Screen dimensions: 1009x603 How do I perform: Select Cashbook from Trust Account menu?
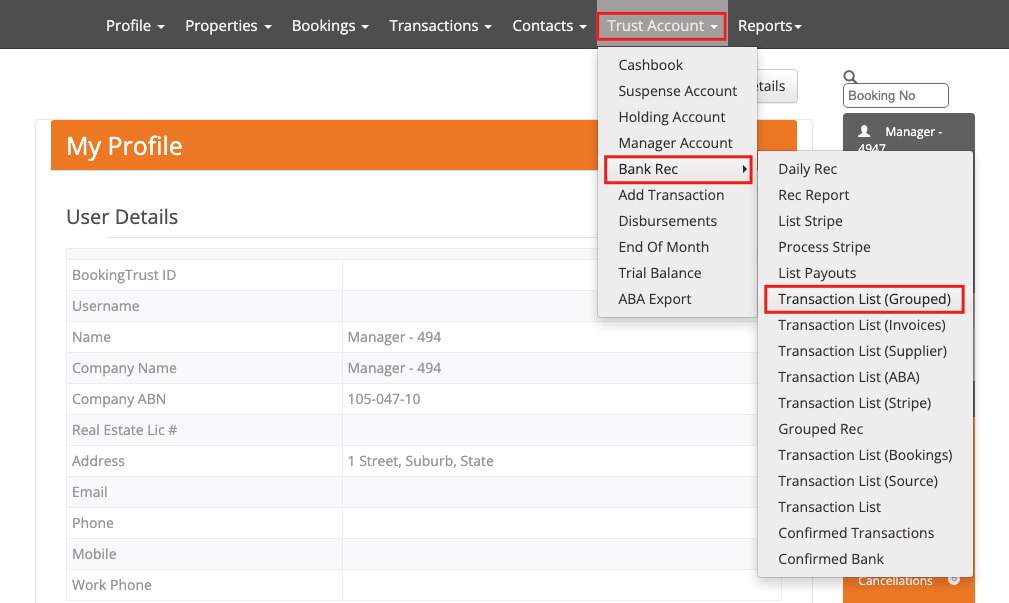(651, 65)
